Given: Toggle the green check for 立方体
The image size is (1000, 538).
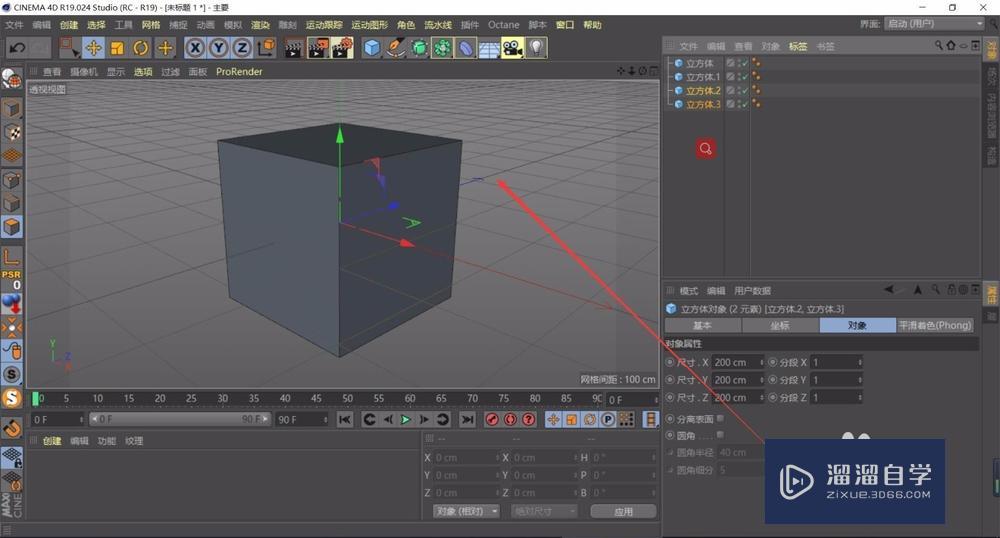Looking at the screenshot, I should (744, 63).
